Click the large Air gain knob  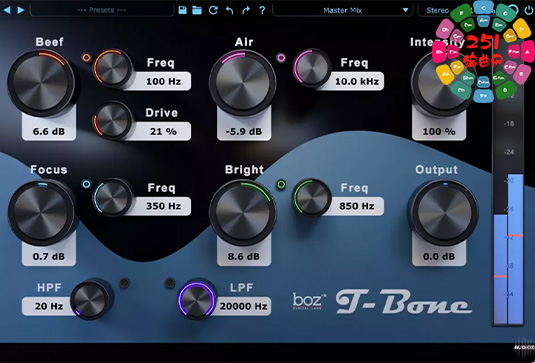243,83
